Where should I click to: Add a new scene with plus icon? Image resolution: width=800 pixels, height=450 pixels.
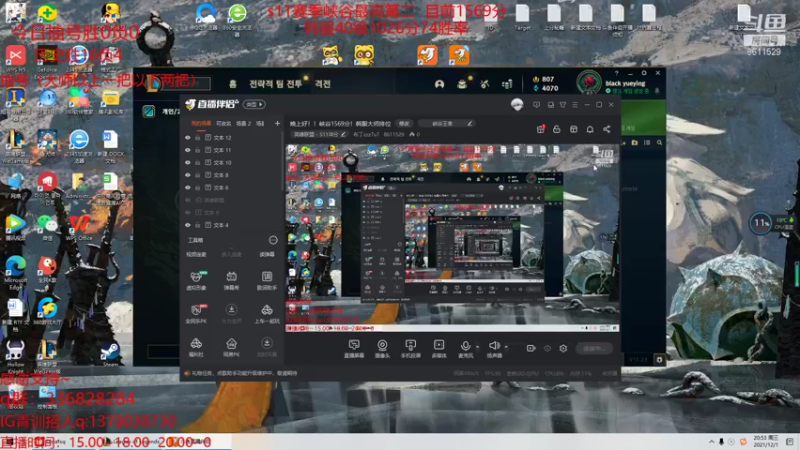[x=277, y=123]
